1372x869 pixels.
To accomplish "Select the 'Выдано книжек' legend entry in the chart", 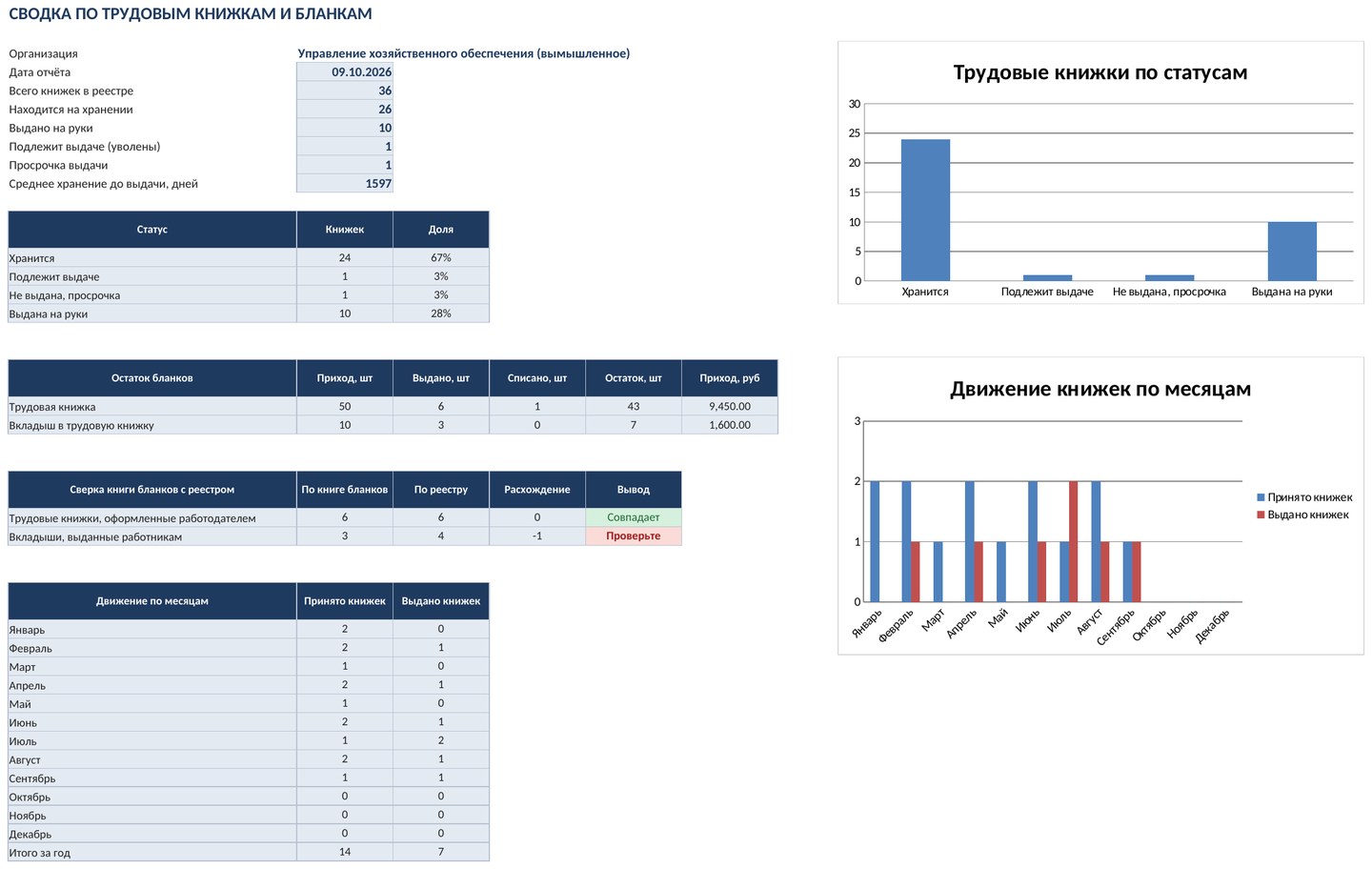I will coord(1302,515).
